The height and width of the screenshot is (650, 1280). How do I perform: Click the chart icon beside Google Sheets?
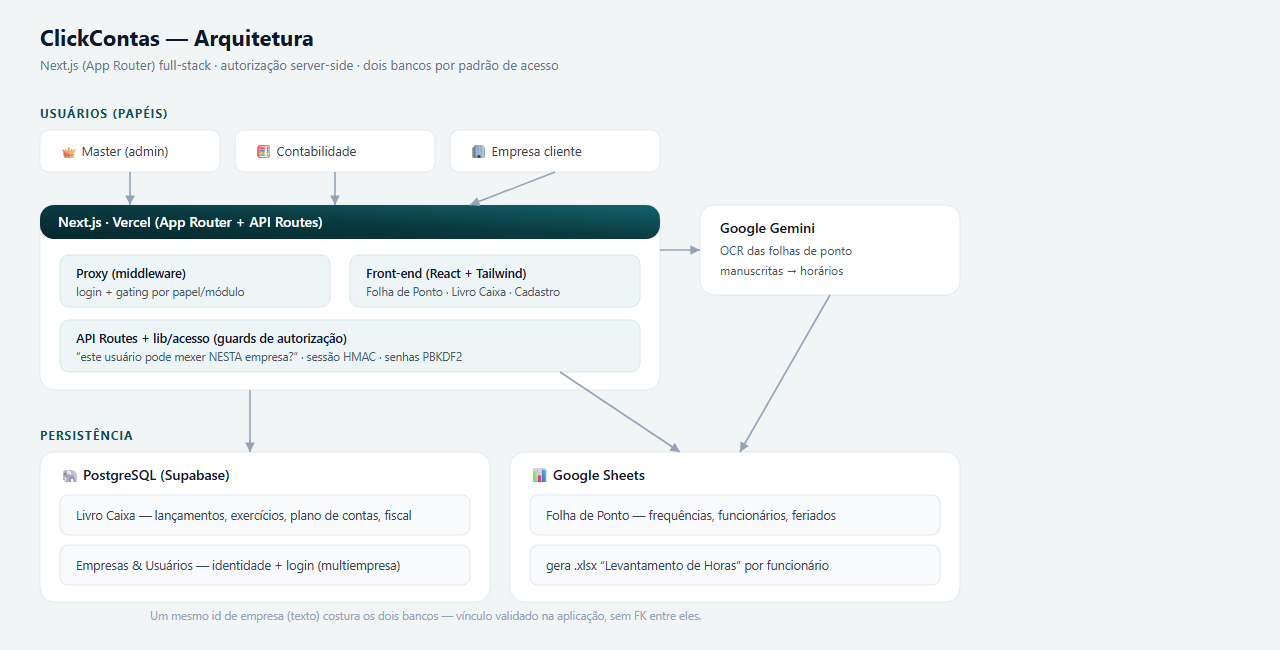539,476
